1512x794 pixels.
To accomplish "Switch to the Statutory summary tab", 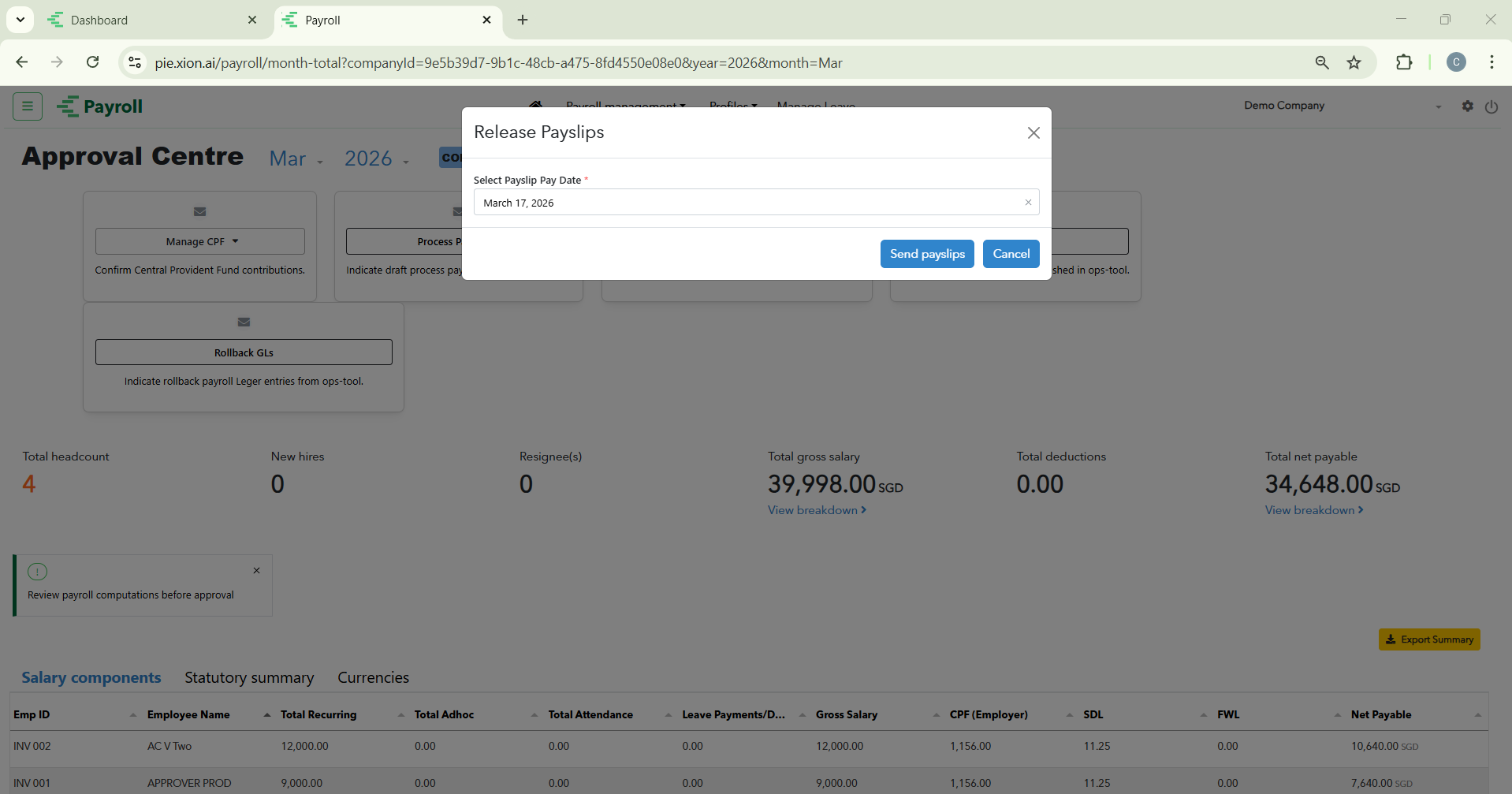I will click(249, 678).
